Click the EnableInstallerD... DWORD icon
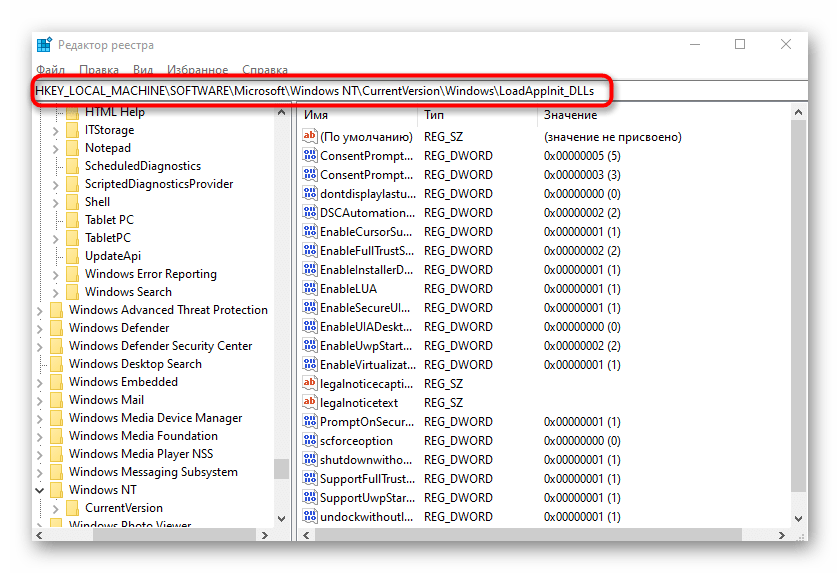The image size is (840, 573). (x=310, y=269)
